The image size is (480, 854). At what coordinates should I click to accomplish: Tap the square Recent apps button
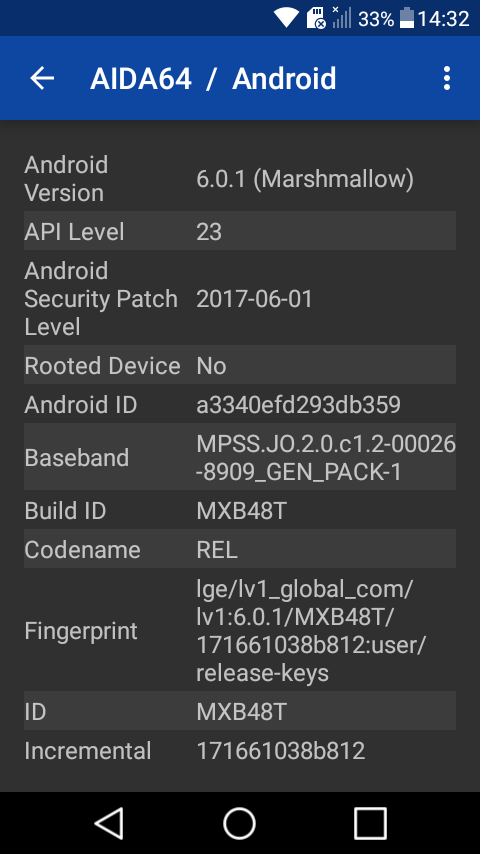coord(370,822)
